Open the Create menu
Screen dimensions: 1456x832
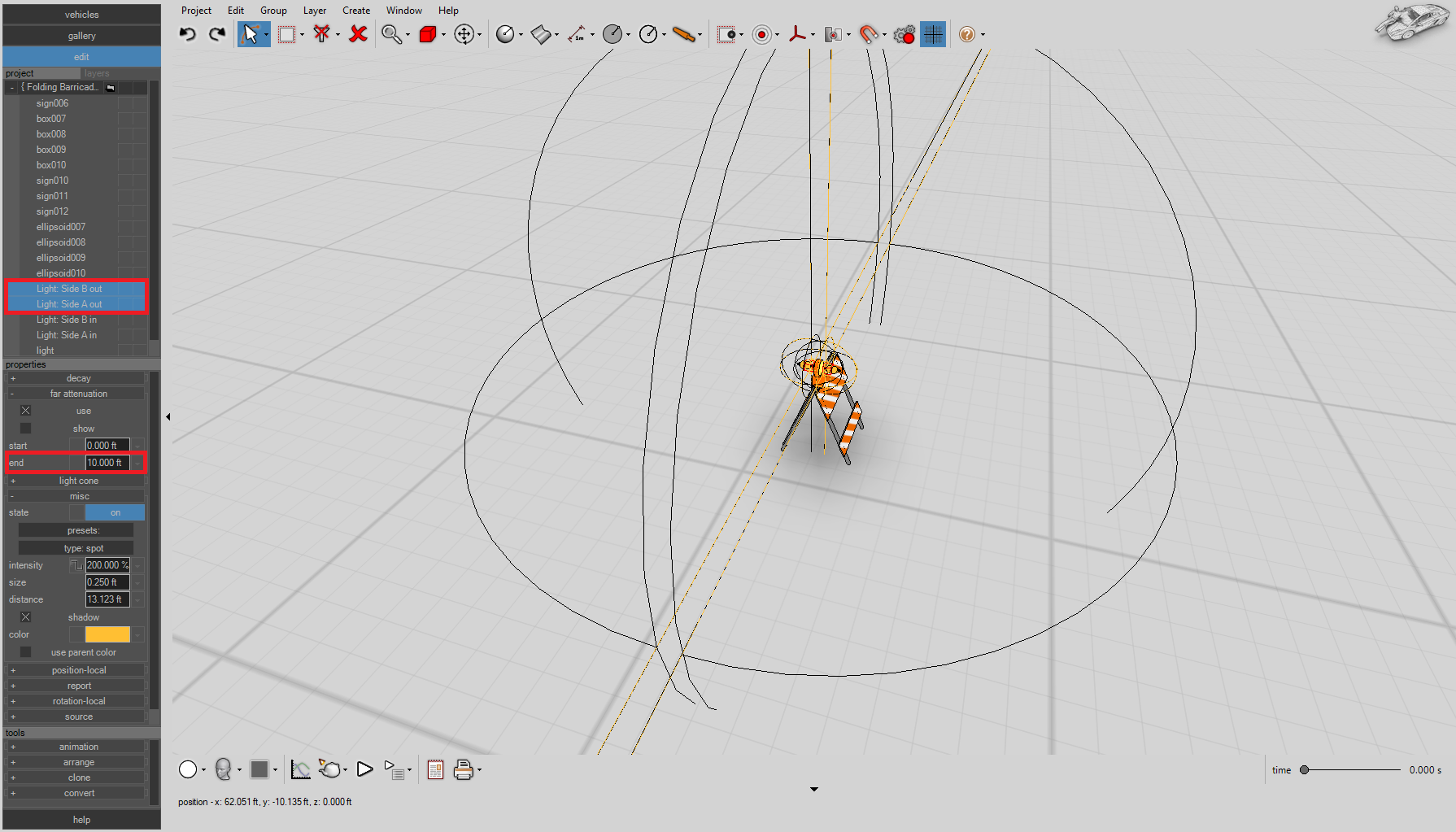[356, 11]
